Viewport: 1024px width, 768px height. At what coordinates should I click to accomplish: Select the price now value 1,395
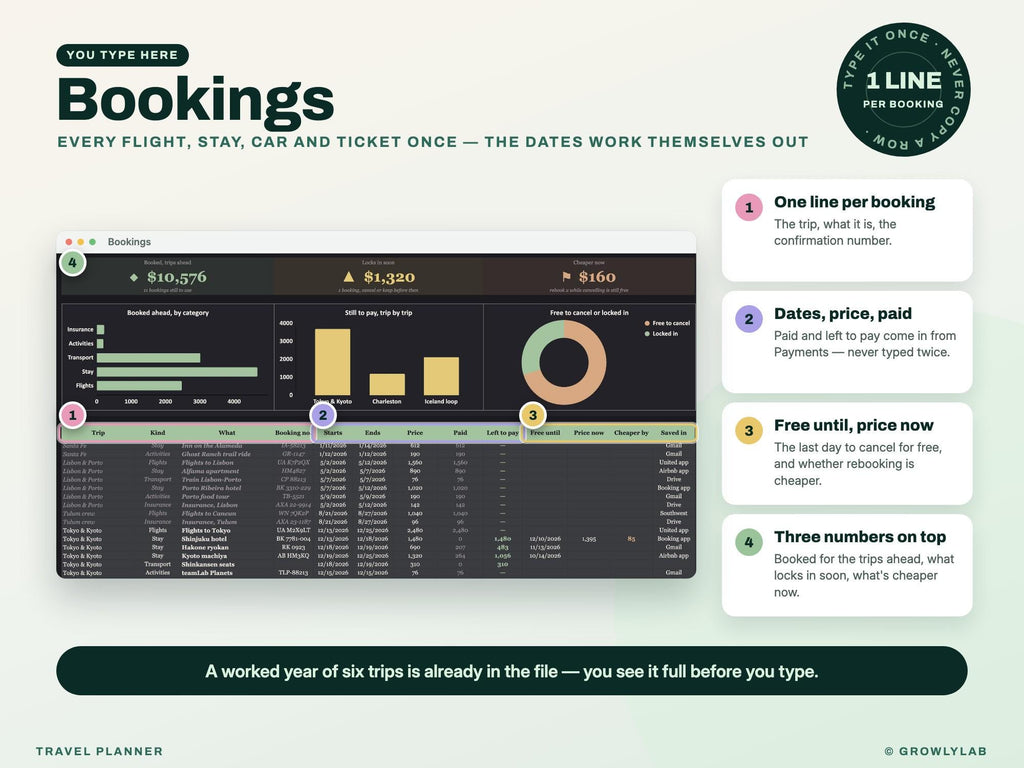[588, 539]
